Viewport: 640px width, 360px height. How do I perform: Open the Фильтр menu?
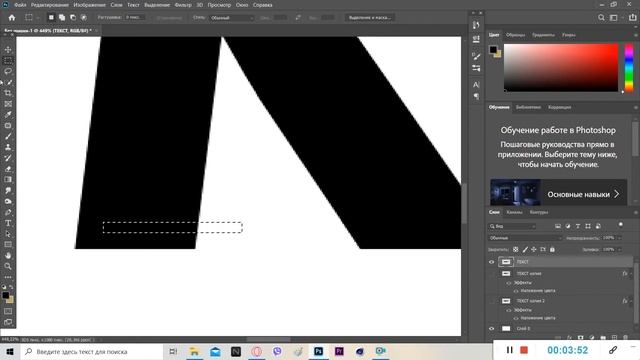(183, 5)
